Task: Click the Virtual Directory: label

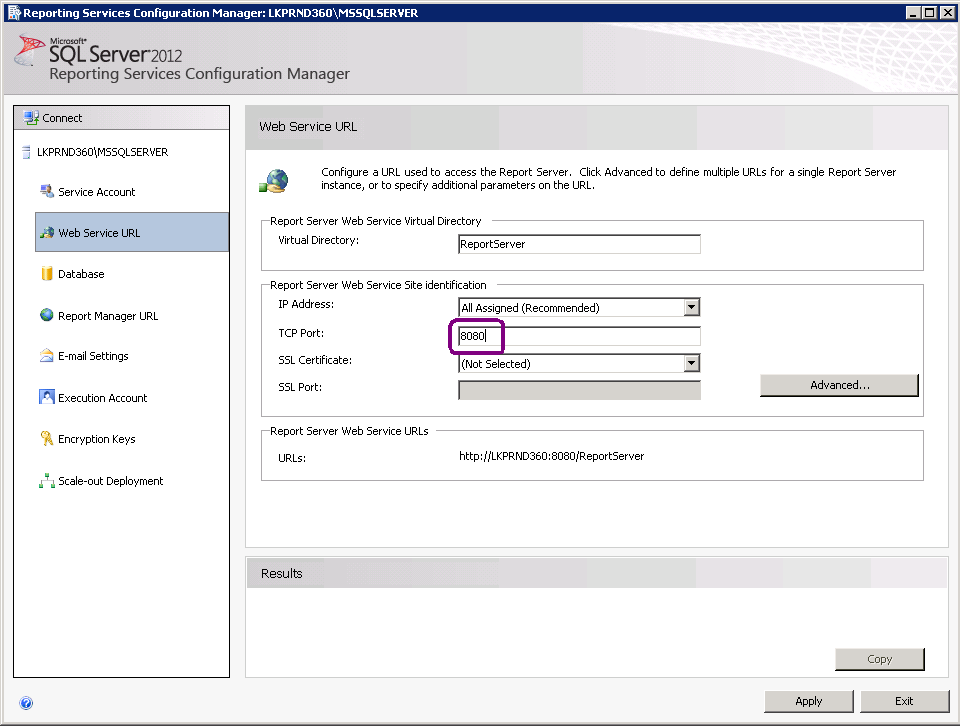Action: (318, 240)
